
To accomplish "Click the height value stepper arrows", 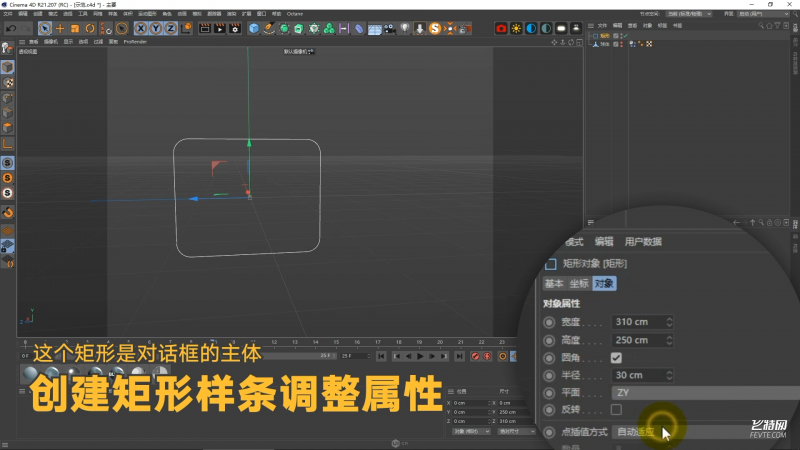I will coord(669,340).
